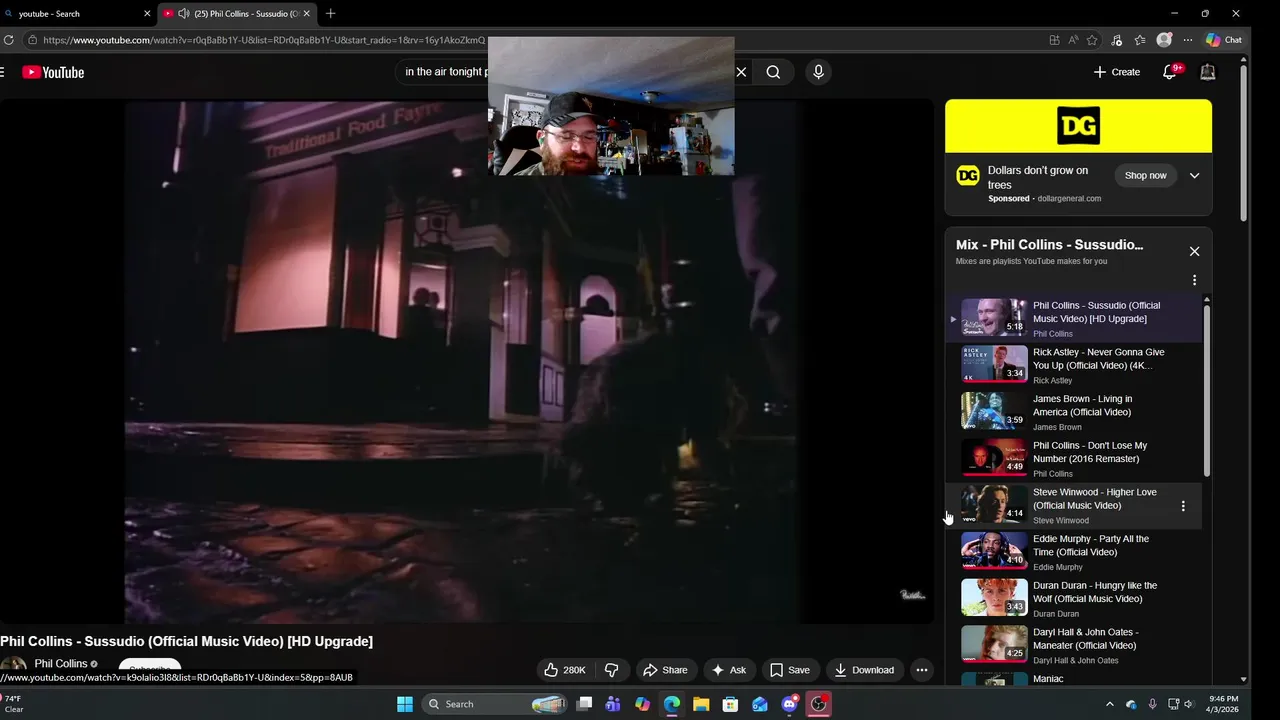This screenshot has height=720, width=1280.
Task: Open more actions under the video
Action: click(x=922, y=670)
